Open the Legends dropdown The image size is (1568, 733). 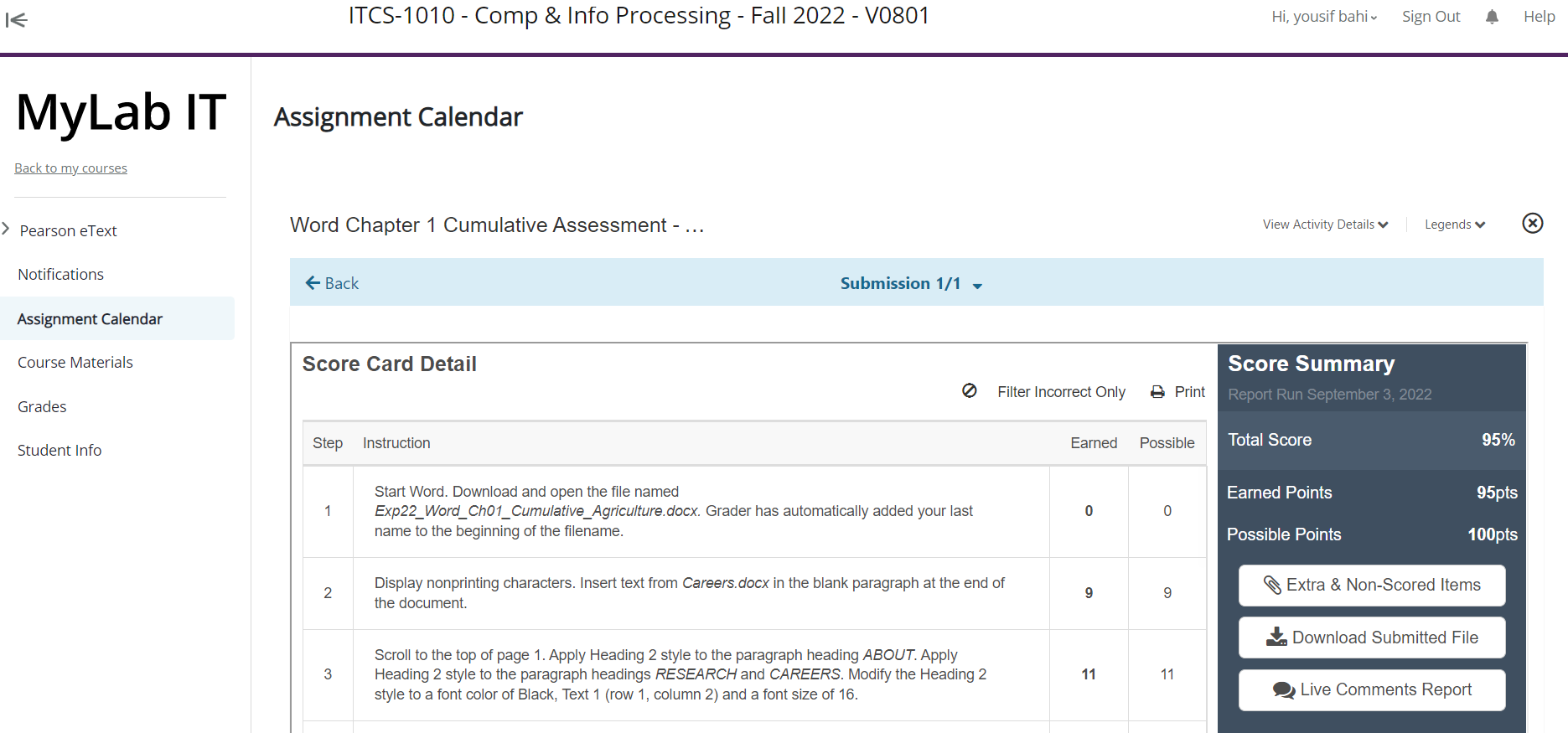point(1454,225)
